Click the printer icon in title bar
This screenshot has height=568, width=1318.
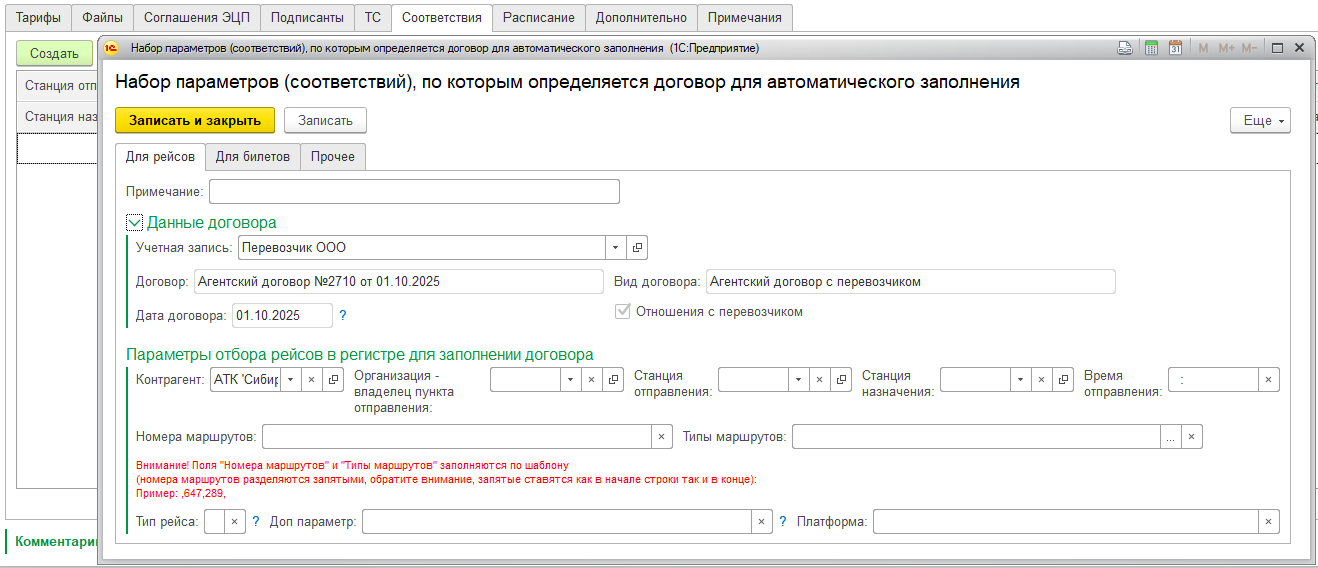click(x=1125, y=48)
